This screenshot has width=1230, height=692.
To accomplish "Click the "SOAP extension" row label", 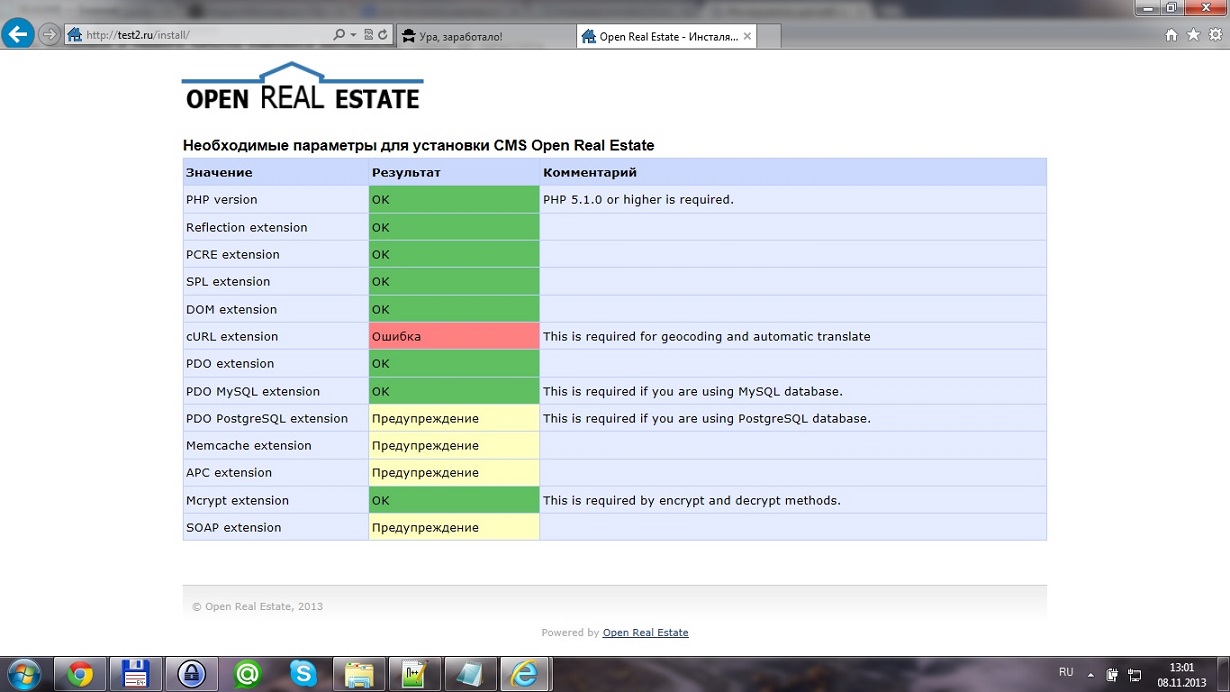I will tap(234, 528).
